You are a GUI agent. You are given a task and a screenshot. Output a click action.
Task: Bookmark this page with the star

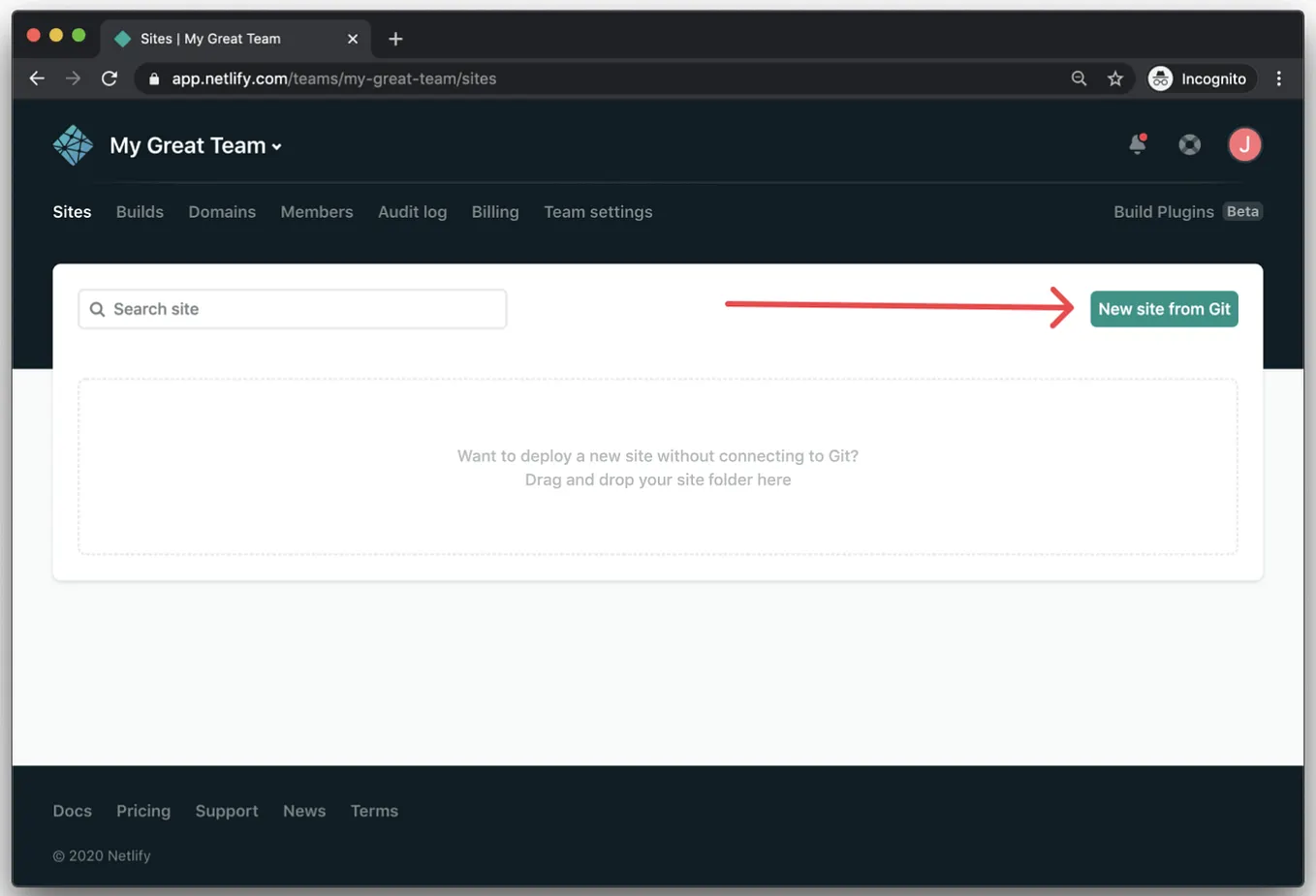pos(1115,78)
